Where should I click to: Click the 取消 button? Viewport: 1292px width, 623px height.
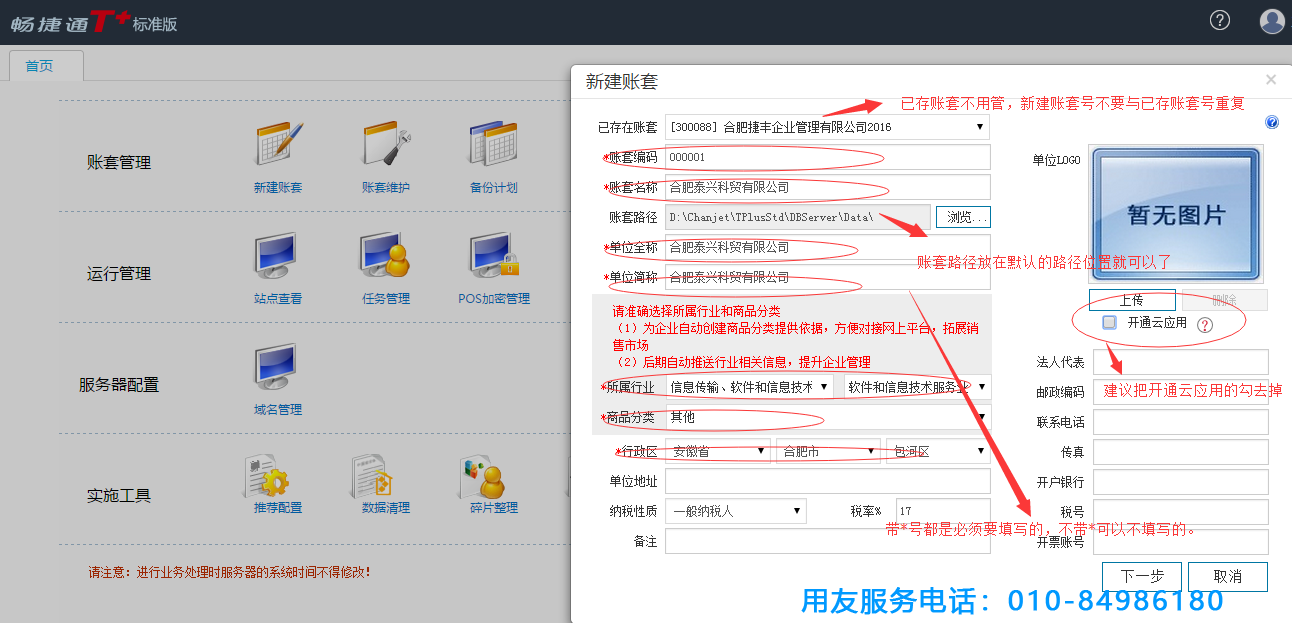click(x=1228, y=577)
